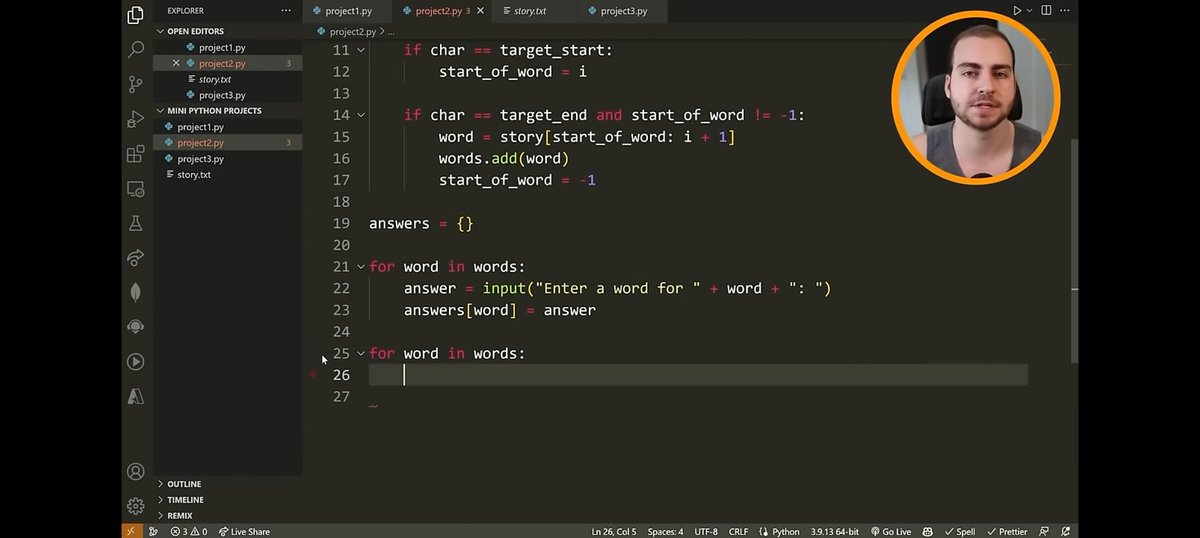Change end of line sequence CRLF
Image resolution: width=1200 pixels, height=538 pixels.
[x=738, y=531]
